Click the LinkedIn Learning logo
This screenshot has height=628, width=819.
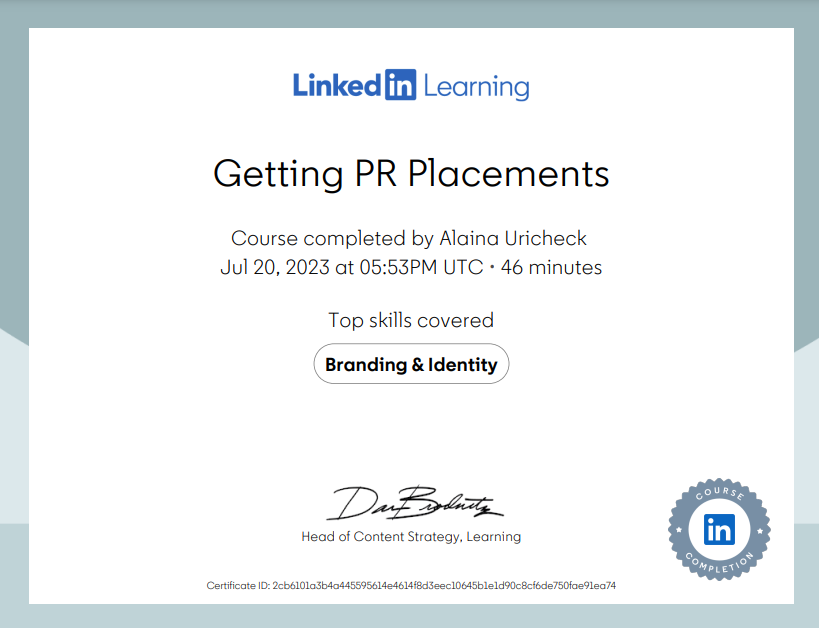411,85
